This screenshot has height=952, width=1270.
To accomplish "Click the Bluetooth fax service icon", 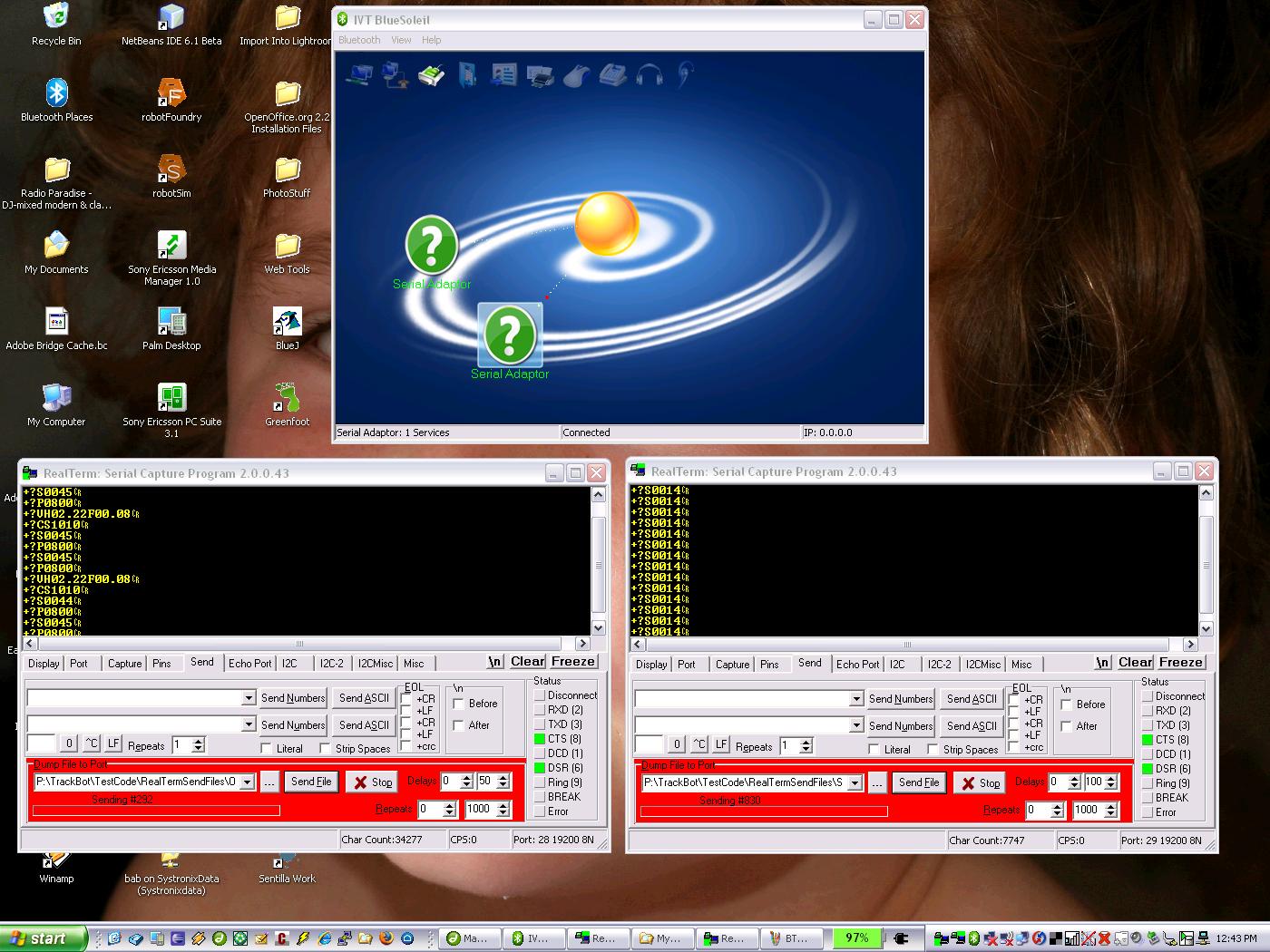I will pyautogui.click(x=612, y=75).
